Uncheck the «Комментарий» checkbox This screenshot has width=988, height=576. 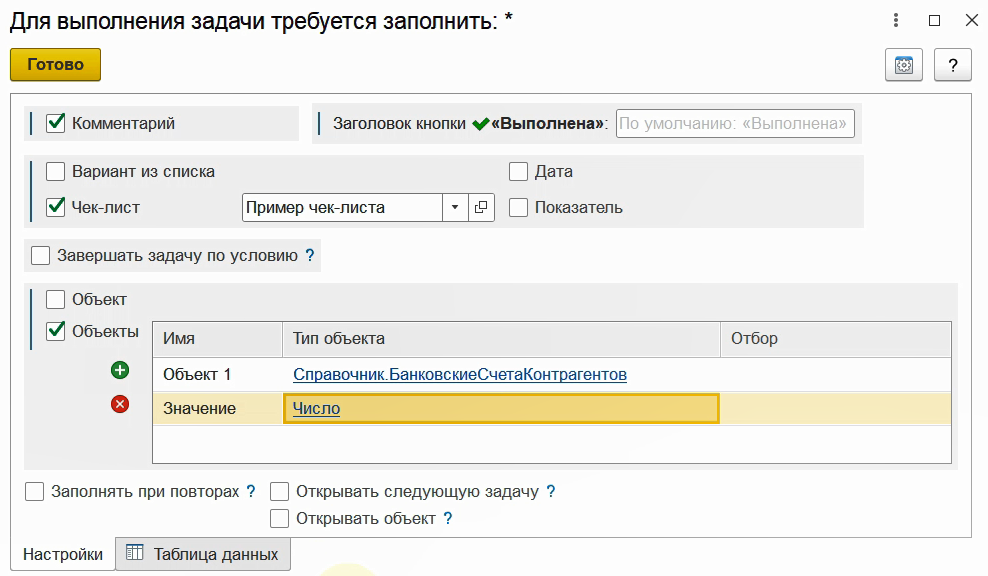pos(56,123)
